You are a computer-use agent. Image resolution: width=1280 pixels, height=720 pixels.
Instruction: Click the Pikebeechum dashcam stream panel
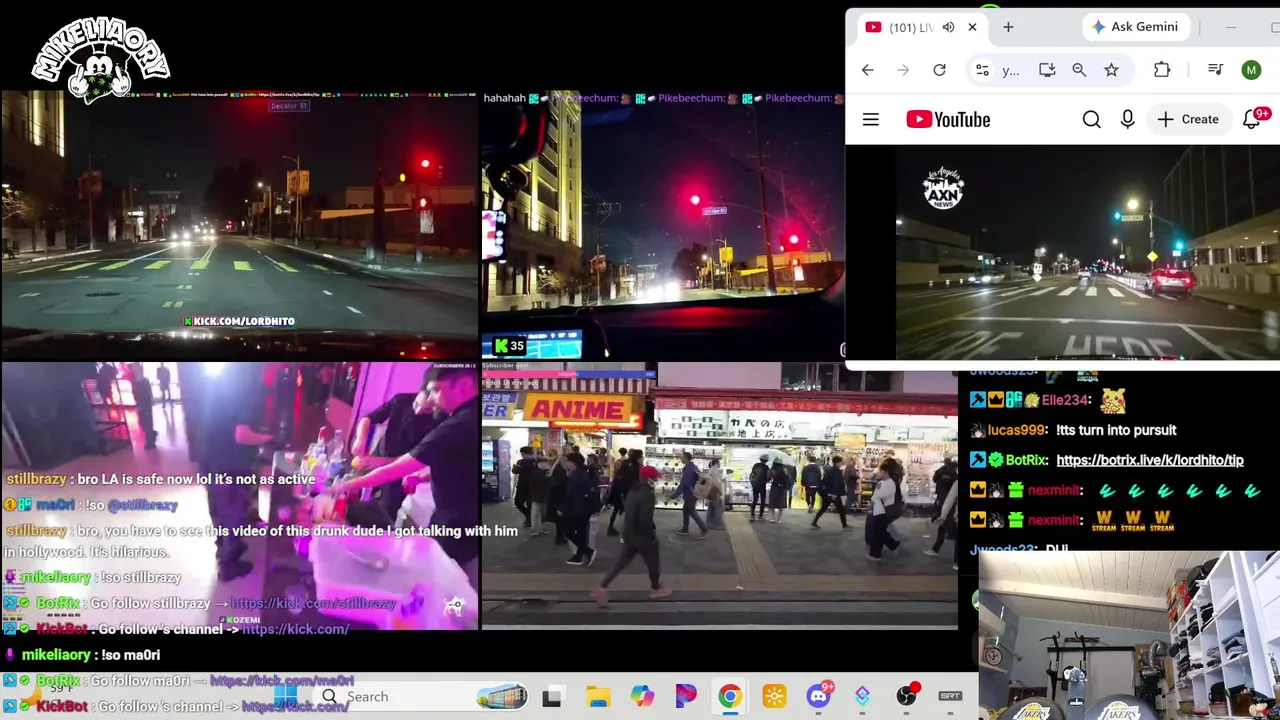(x=663, y=224)
